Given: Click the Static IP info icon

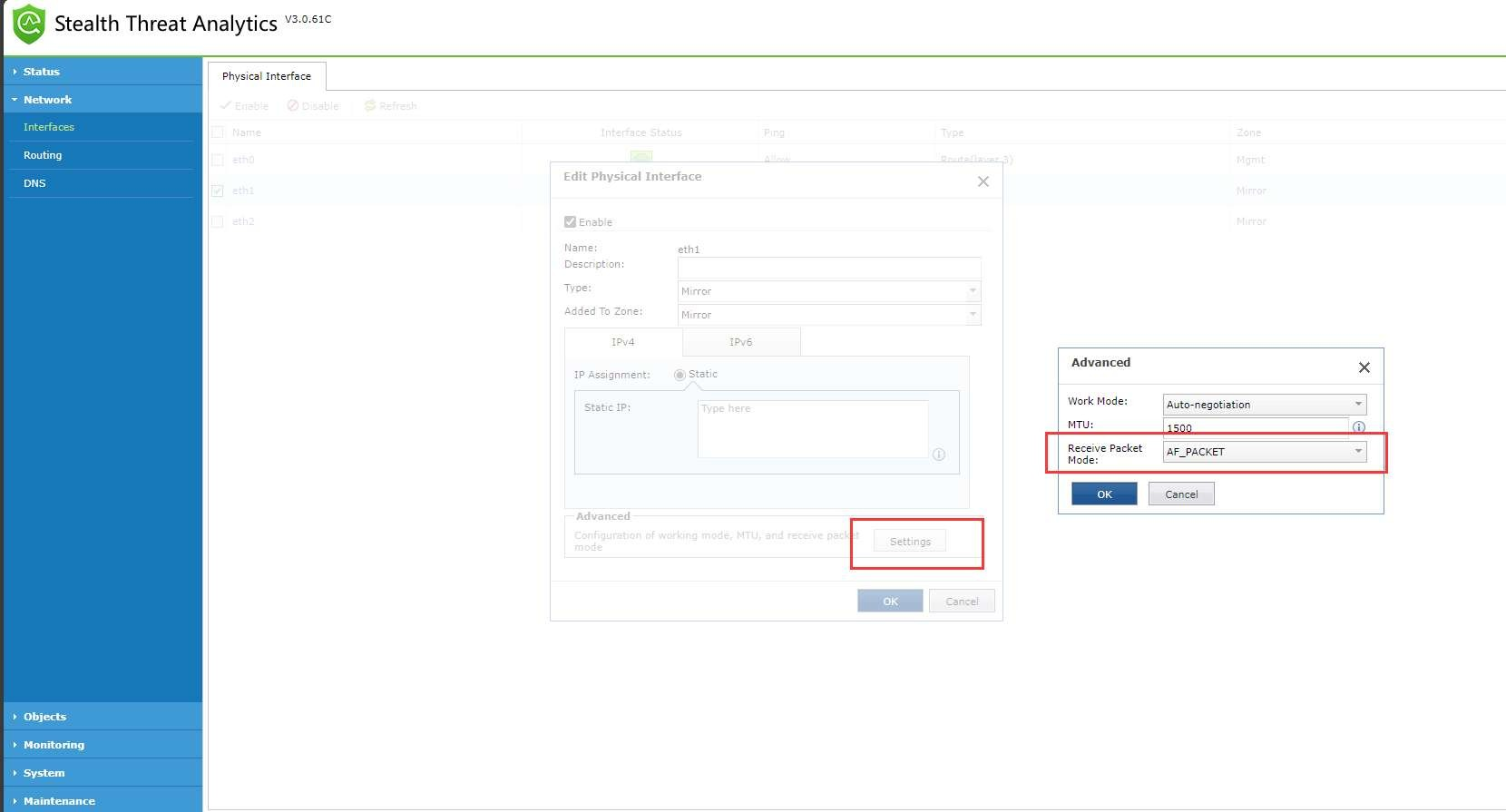Looking at the screenshot, I should click(939, 455).
